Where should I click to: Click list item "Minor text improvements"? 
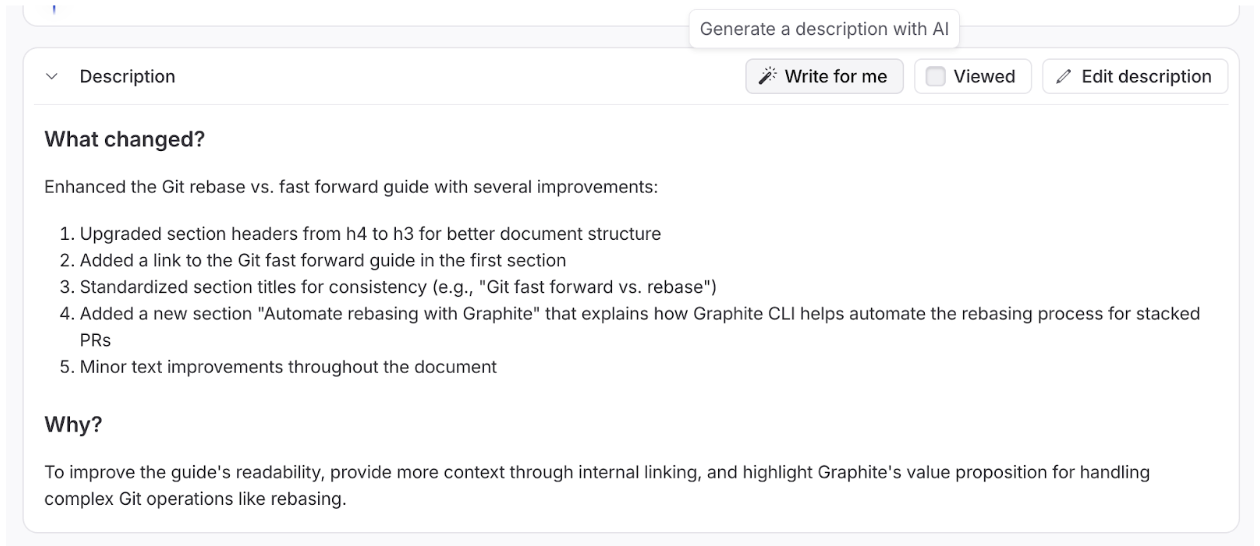tap(288, 367)
